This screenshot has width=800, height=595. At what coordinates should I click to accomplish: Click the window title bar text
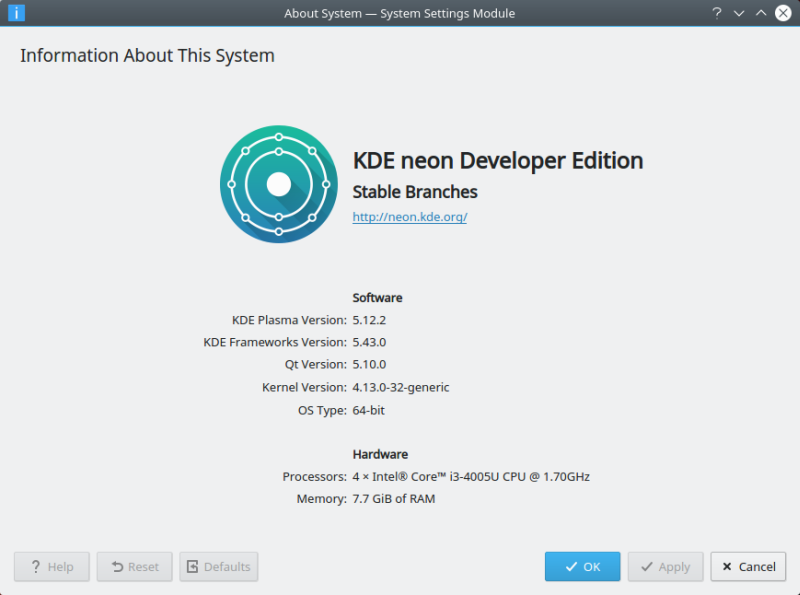pos(399,13)
